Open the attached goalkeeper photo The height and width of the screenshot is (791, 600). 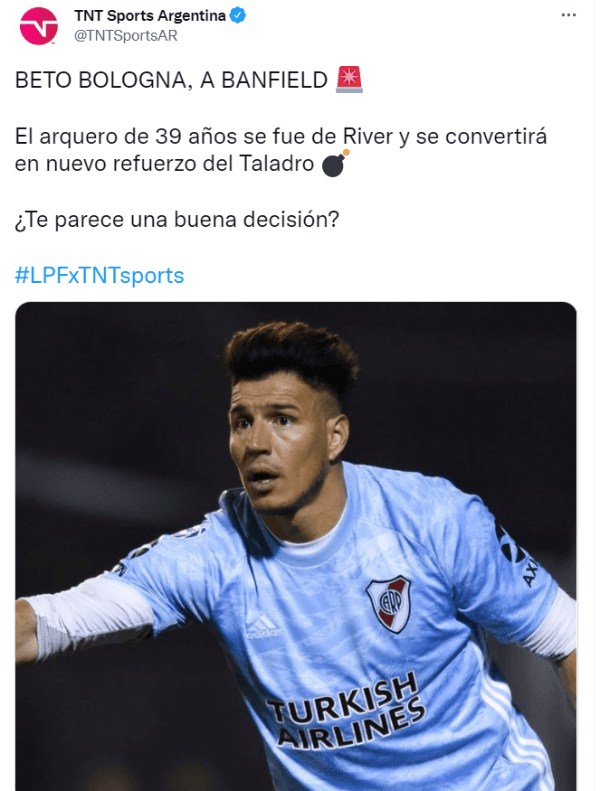pos(296,546)
